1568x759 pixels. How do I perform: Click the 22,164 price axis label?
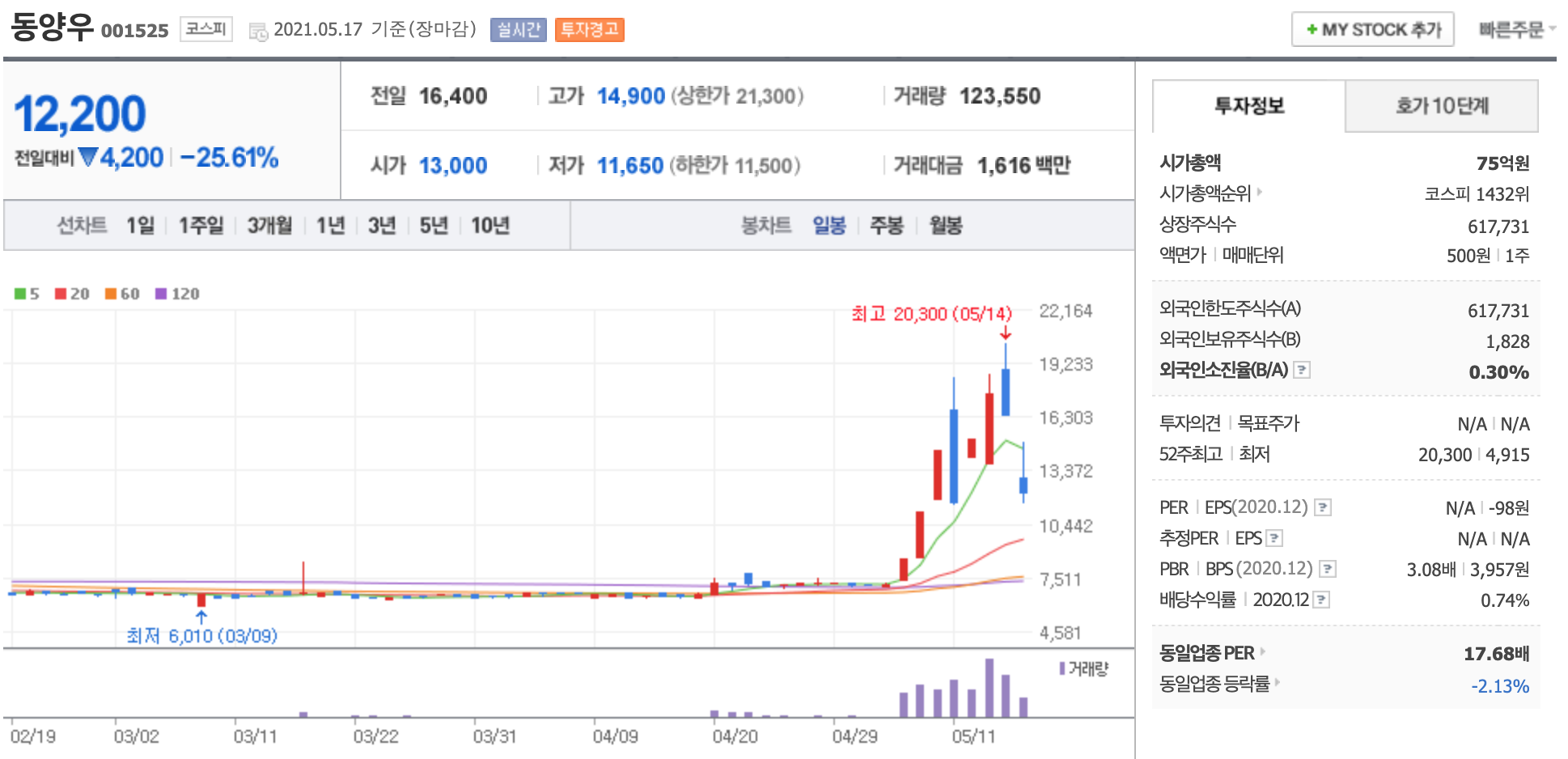click(1066, 311)
